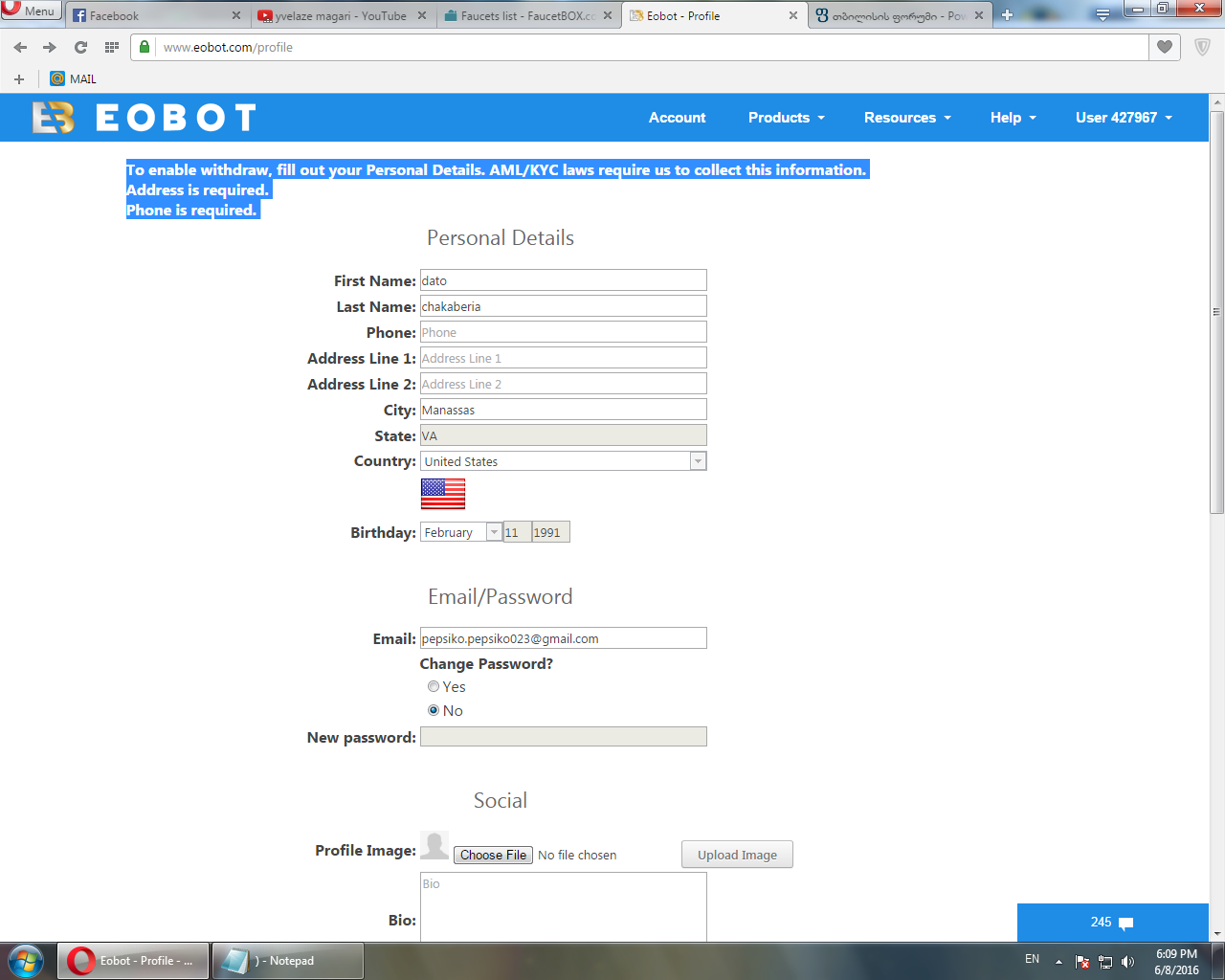Click the United States flag image
The height and width of the screenshot is (980, 1225).
click(443, 494)
